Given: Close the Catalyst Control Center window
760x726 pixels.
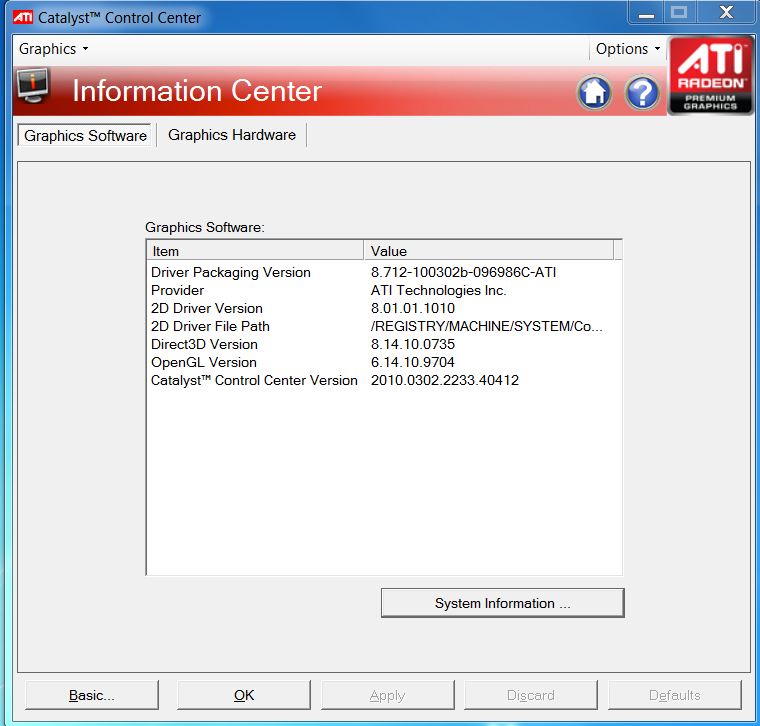Looking at the screenshot, I should (726, 12).
